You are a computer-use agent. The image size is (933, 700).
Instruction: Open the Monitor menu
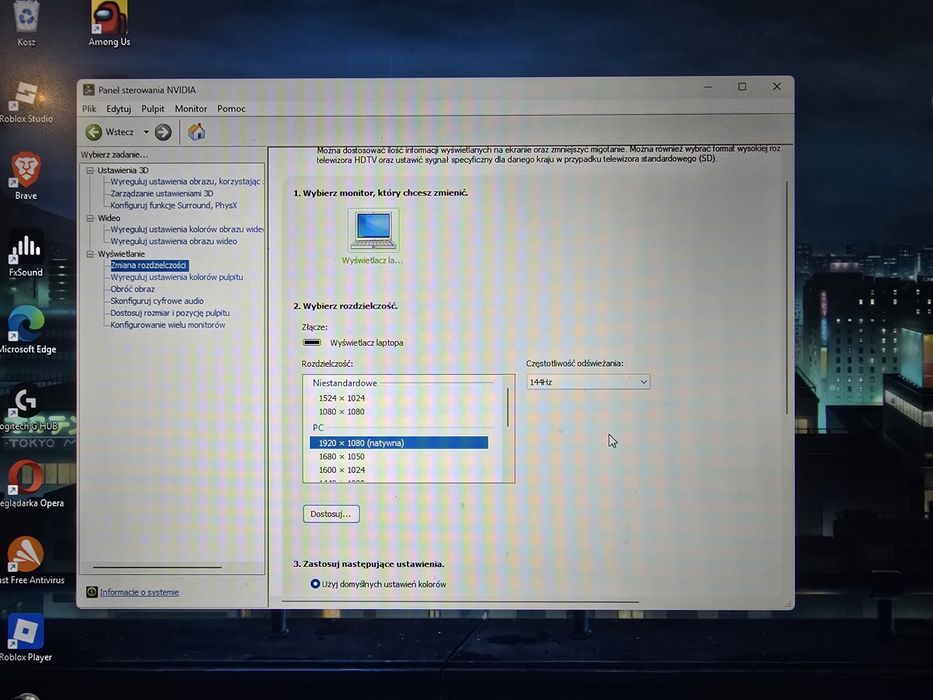click(191, 109)
